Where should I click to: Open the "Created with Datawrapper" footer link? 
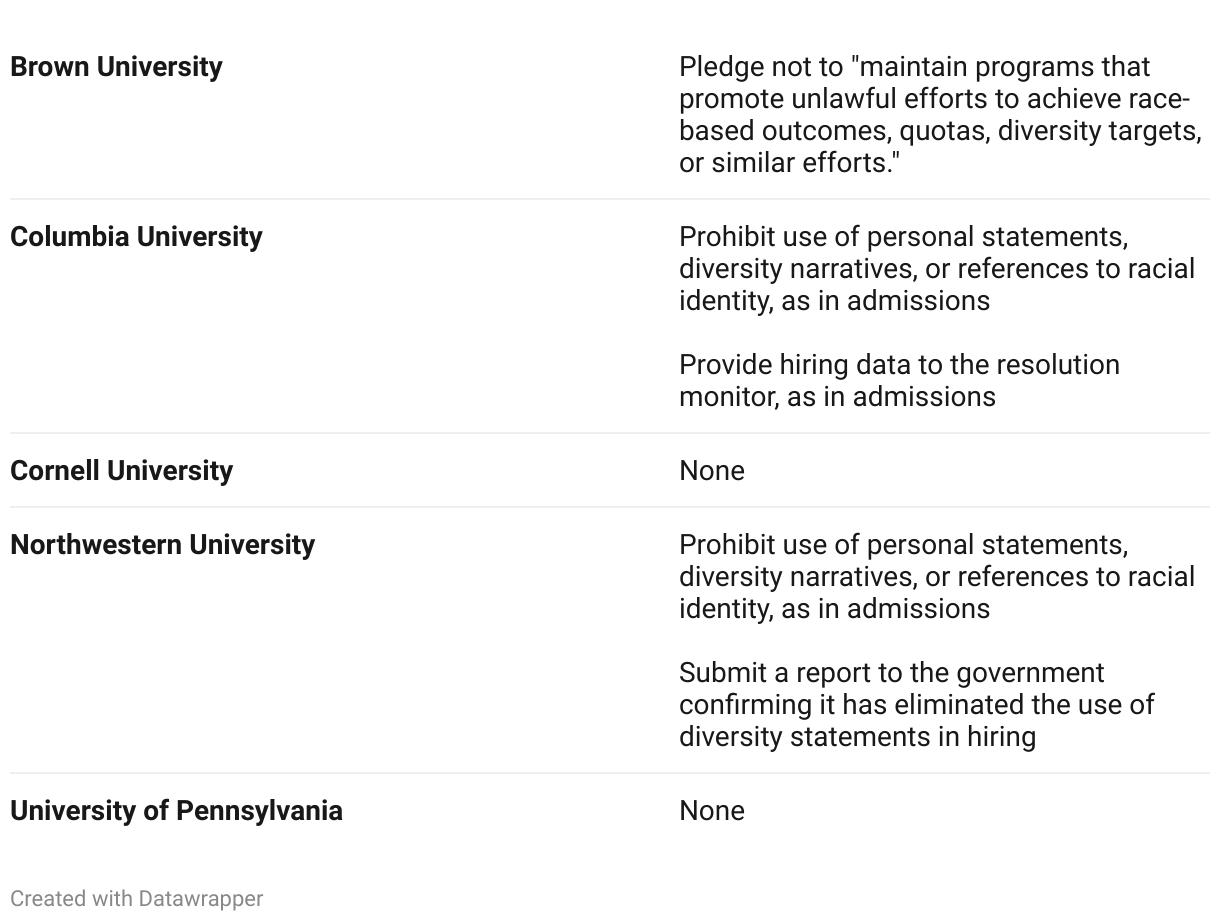(x=137, y=899)
